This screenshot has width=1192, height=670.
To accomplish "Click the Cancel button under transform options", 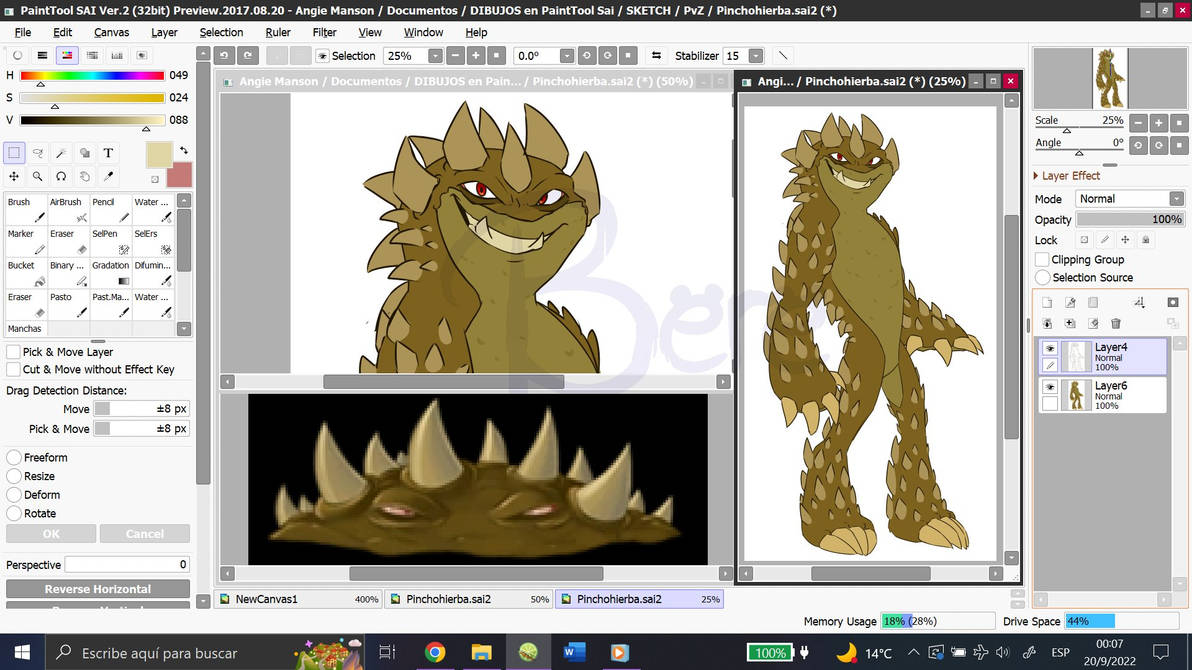I will click(144, 533).
